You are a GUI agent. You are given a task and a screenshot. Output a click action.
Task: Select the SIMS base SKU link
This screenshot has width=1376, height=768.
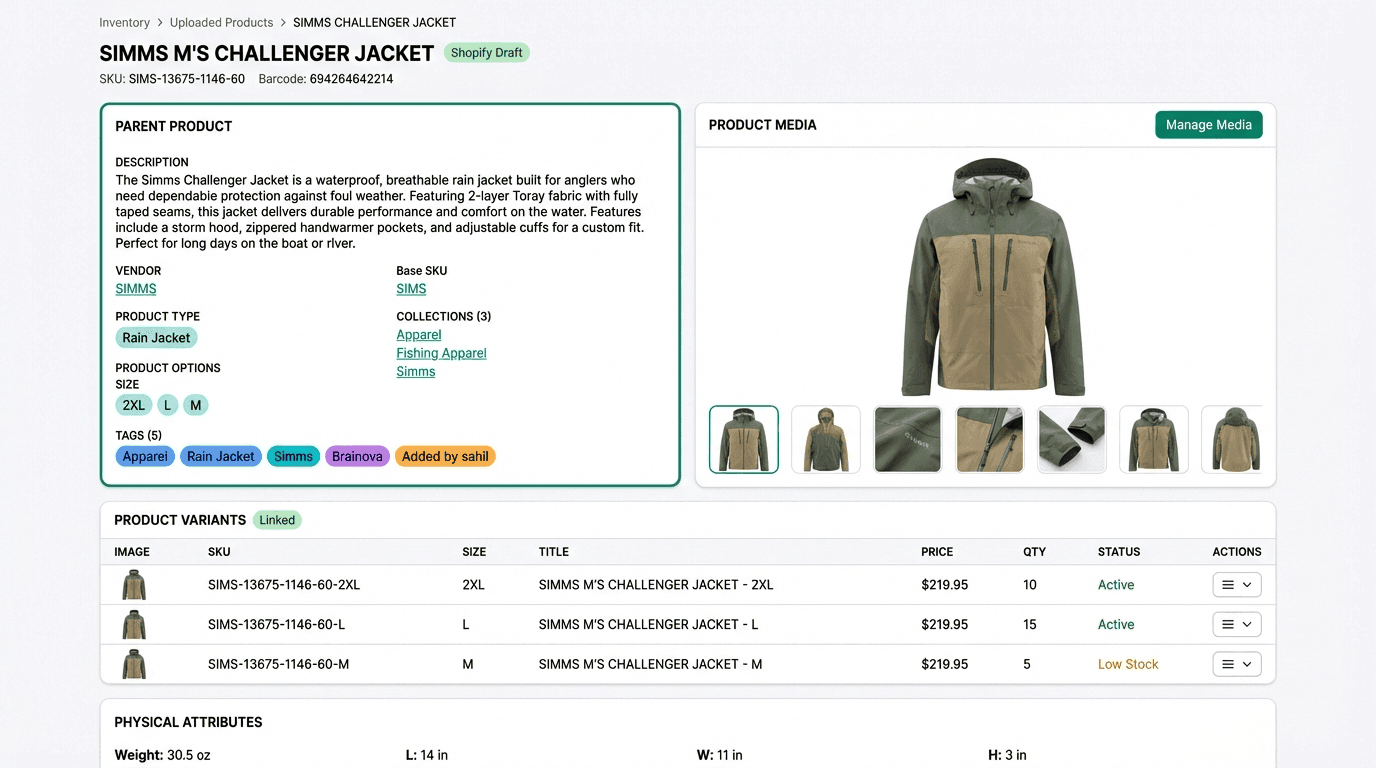[411, 288]
